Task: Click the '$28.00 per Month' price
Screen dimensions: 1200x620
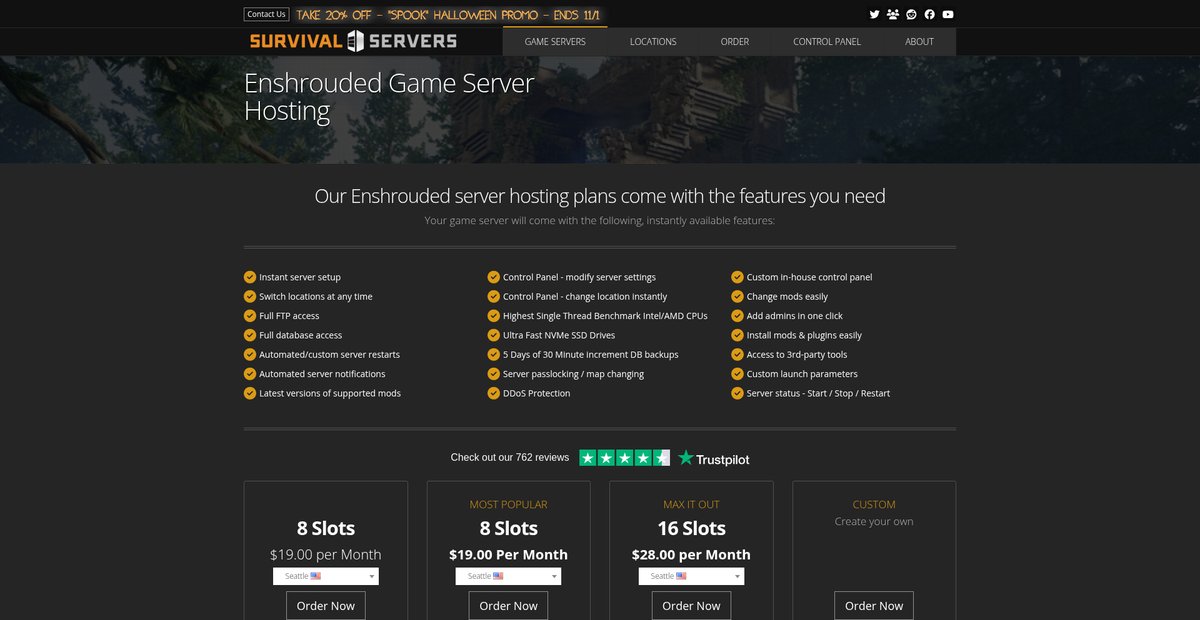Action: click(691, 554)
